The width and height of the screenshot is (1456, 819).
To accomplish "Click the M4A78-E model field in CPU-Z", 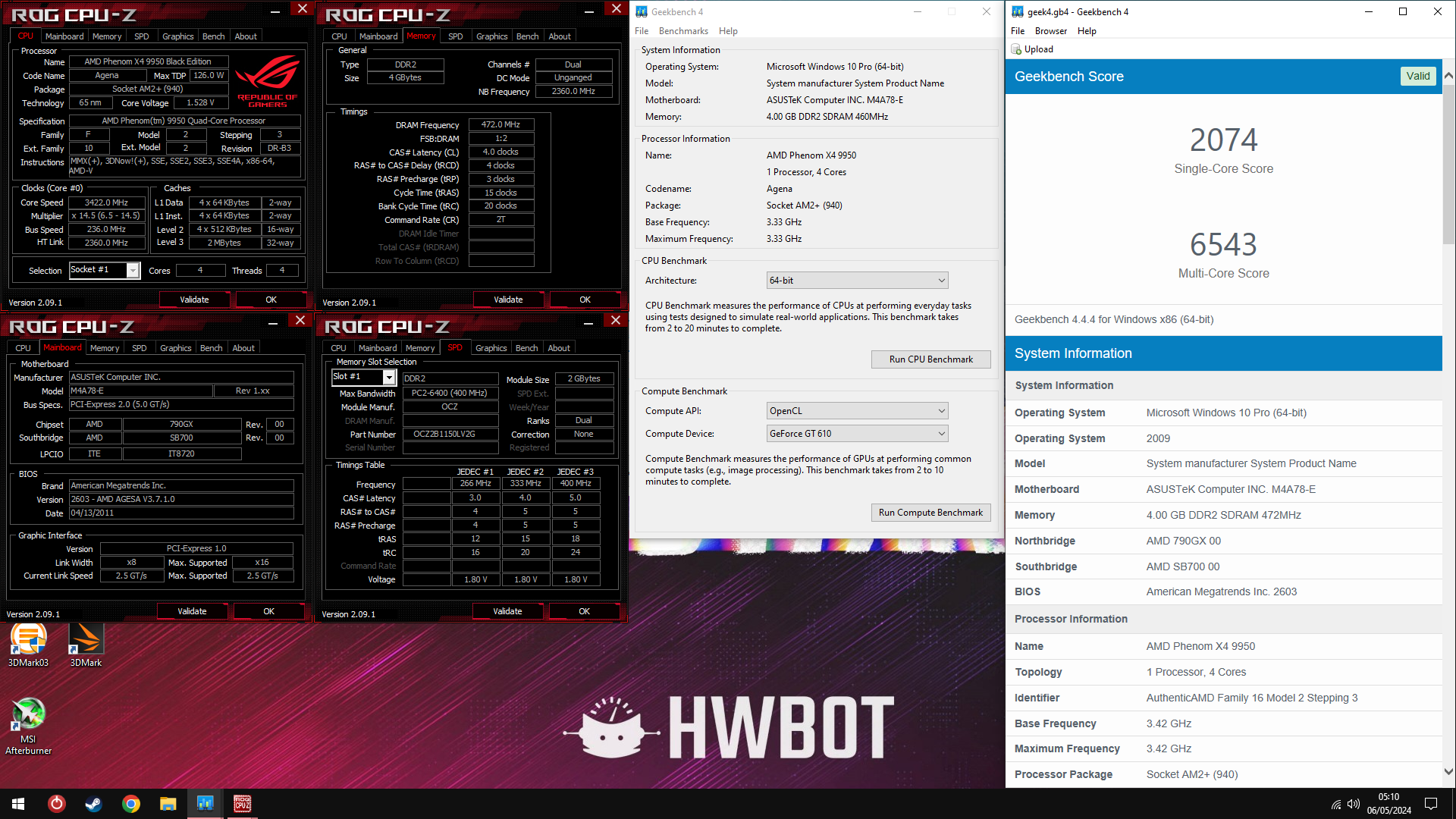I will (x=140, y=391).
